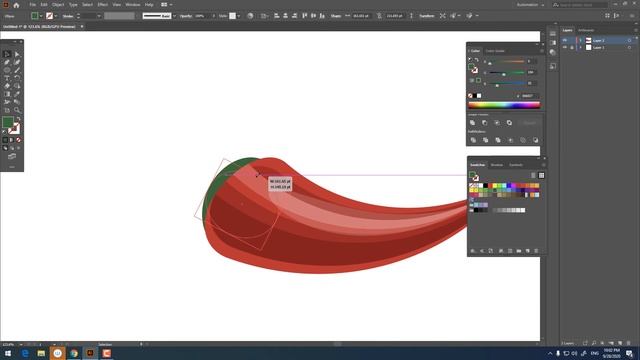This screenshot has width=640, height=360.
Task: Click the shape height input field
Action: (x=394, y=16)
